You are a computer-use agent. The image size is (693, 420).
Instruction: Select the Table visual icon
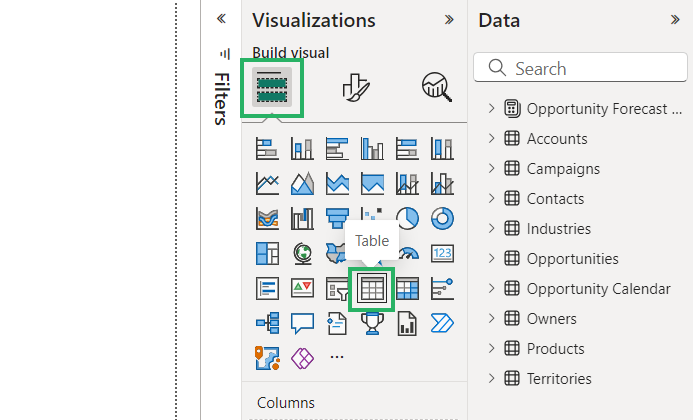pos(372,289)
